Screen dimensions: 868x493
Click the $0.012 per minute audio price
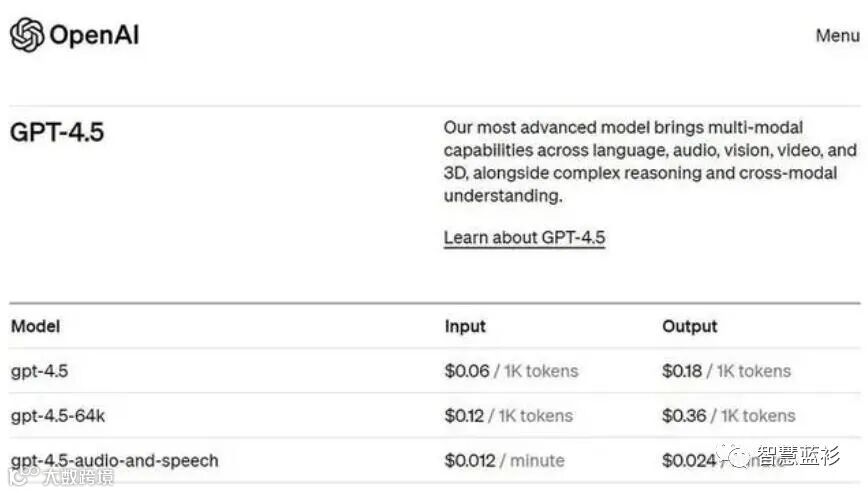(469, 460)
